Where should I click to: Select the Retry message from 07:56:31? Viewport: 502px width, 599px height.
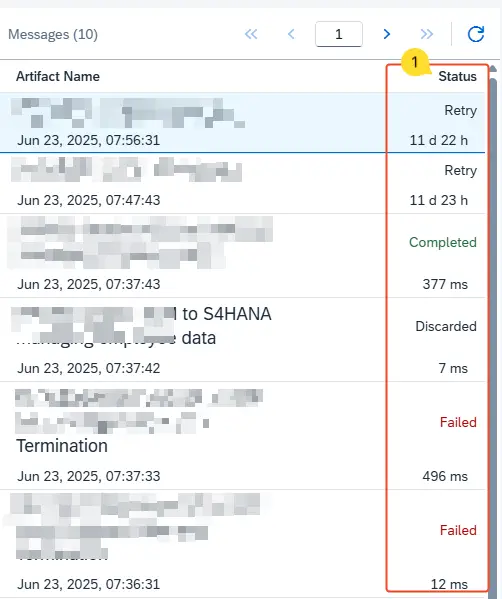click(243, 122)
